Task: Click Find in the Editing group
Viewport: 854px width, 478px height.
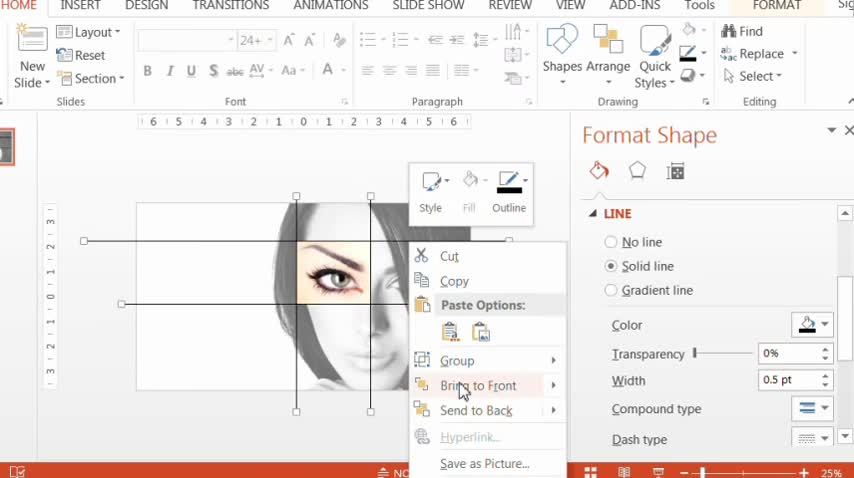Action: [742, 31]
